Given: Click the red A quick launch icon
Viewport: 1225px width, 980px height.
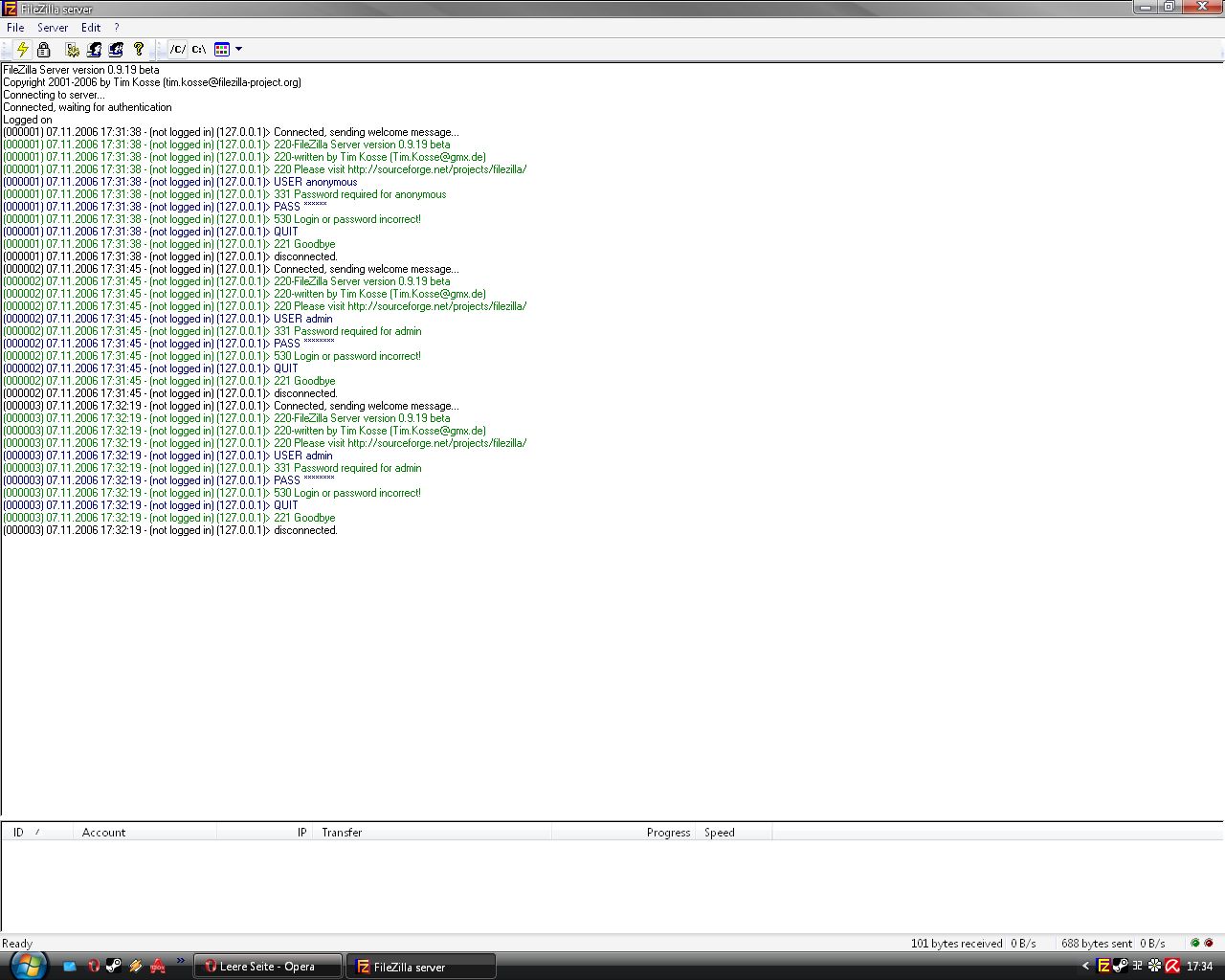Looking at the screenshot, I should pos(158,967).
